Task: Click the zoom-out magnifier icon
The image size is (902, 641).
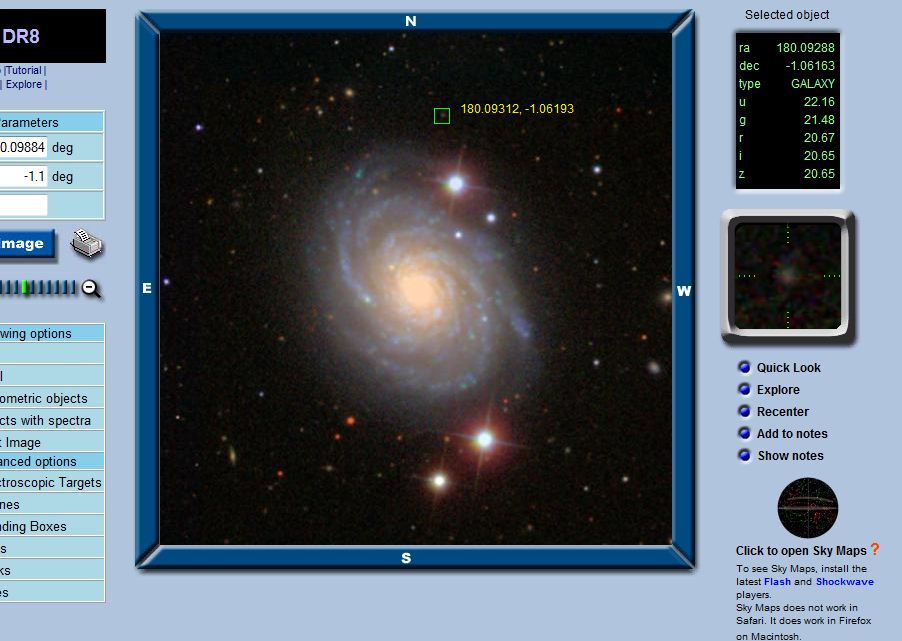Action: 91,288
